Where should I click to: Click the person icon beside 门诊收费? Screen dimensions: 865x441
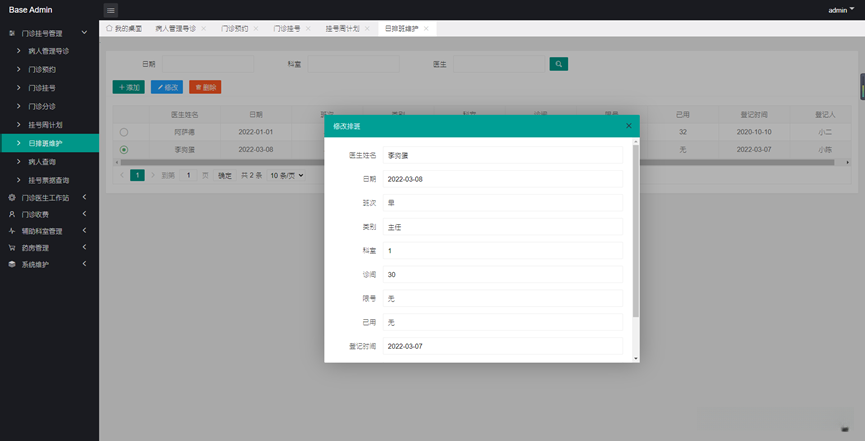pos(12,214)
